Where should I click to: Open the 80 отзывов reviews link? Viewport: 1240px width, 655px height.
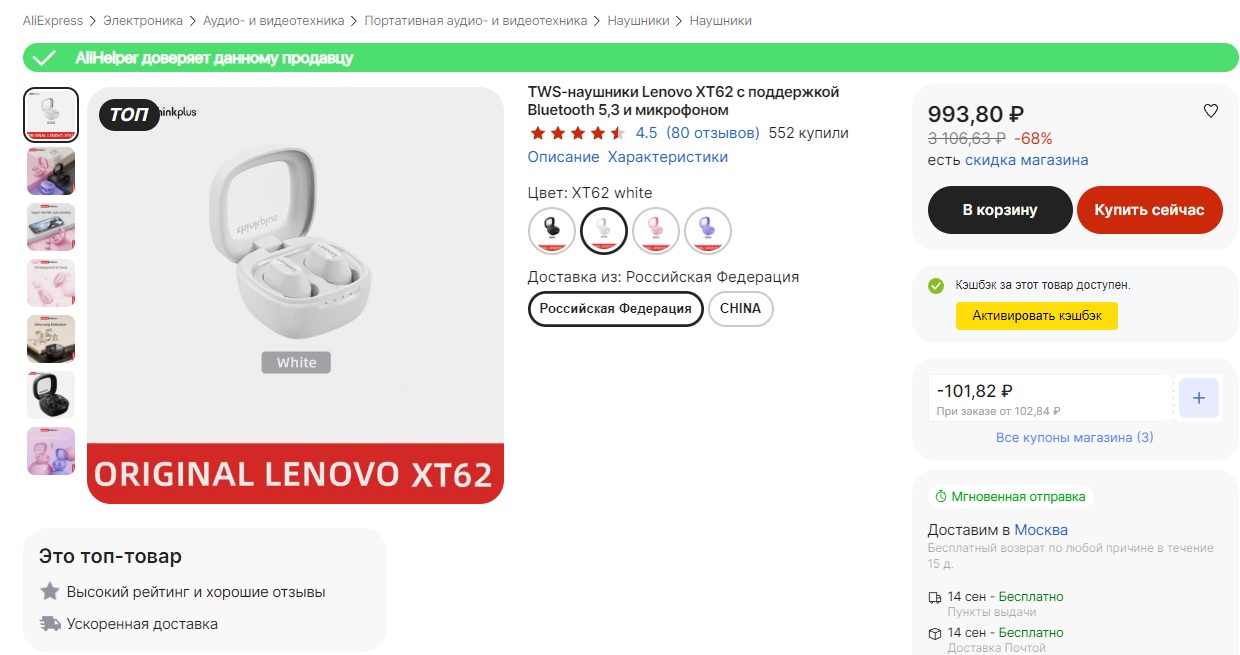click(713, 133)
